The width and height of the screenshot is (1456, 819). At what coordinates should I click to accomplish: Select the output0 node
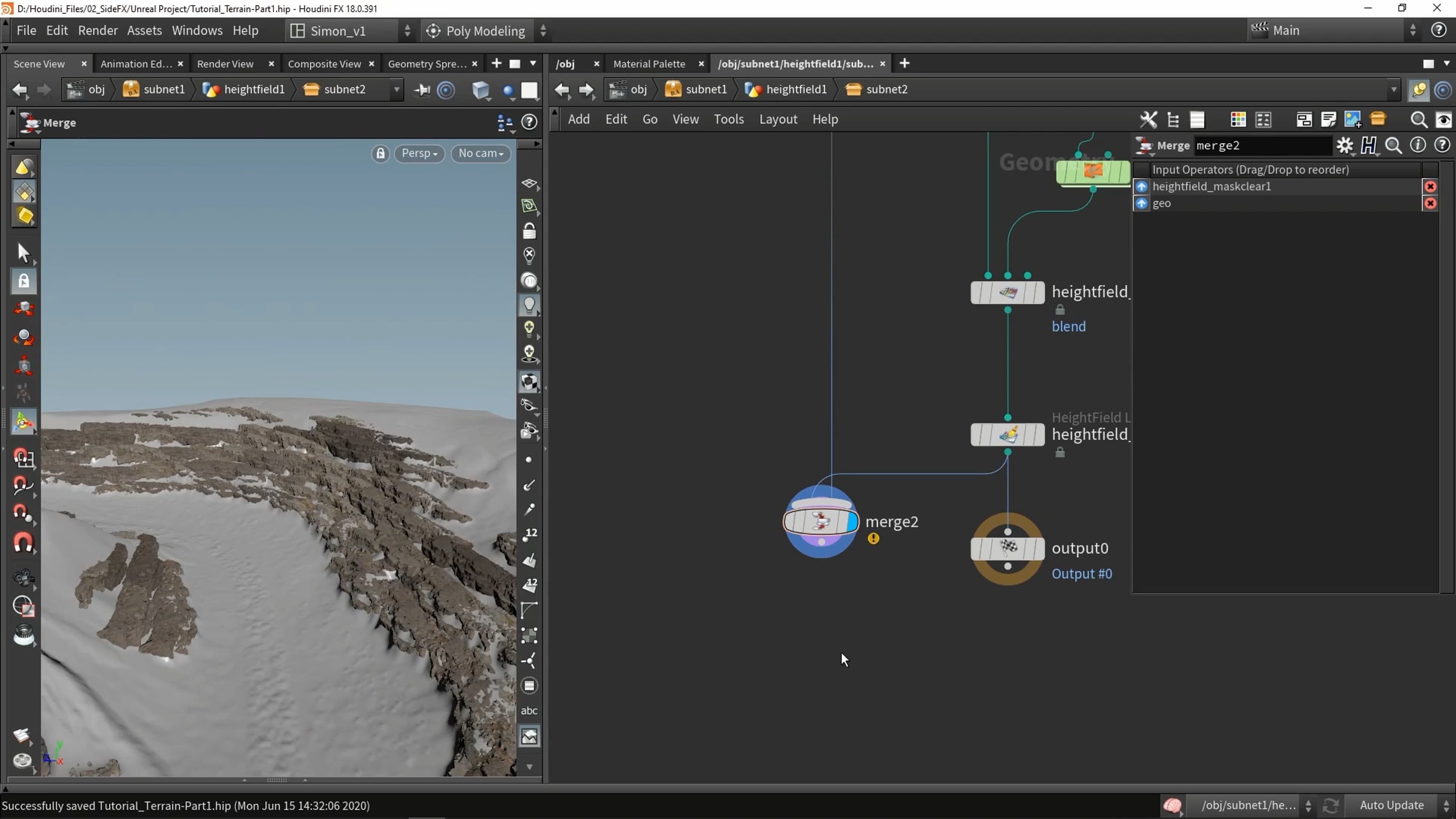click(1008, 548)
